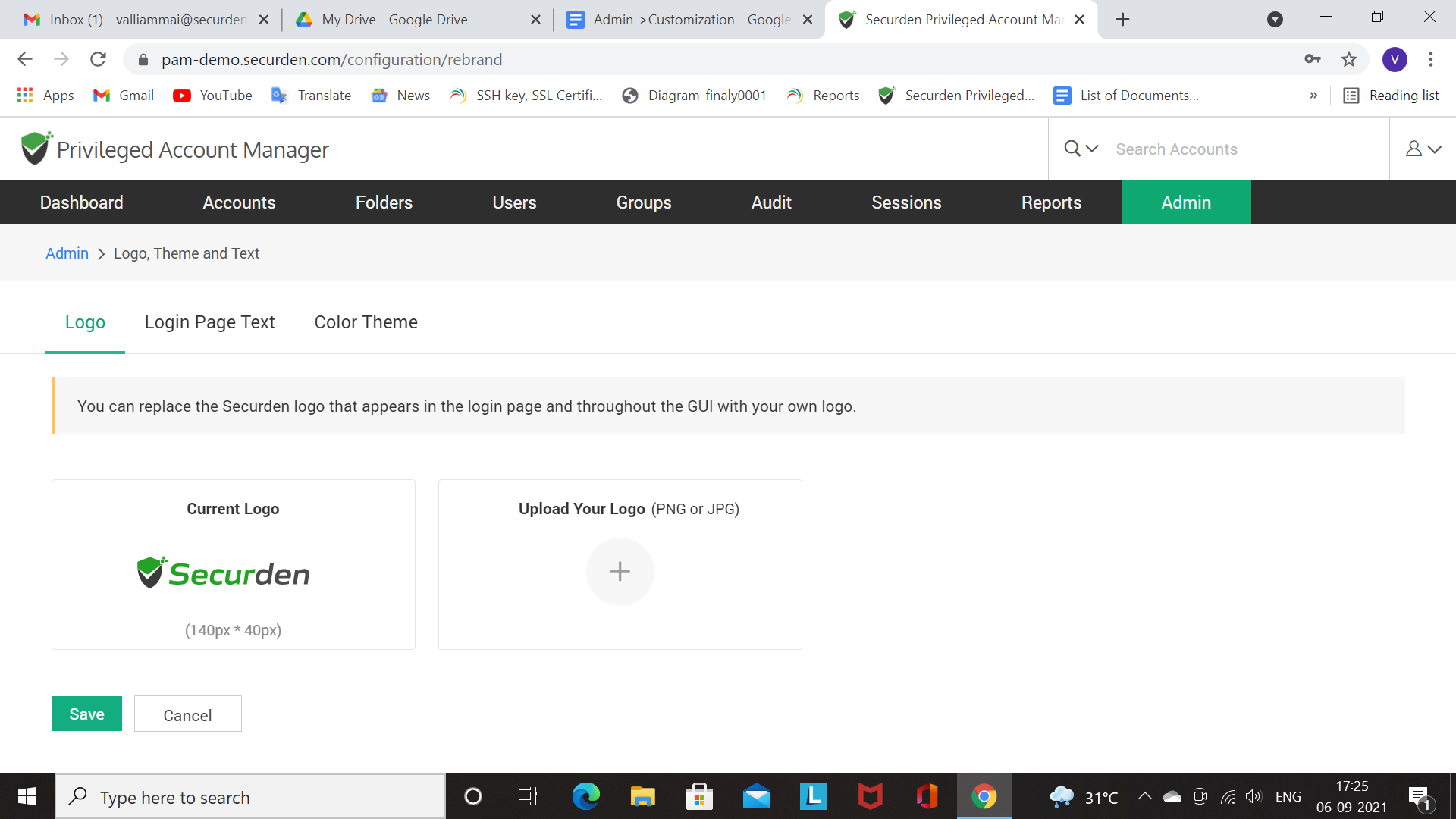Expand hidden bookmarks overflow chevron
The image size is (1456, 819).
[x=1313, y=96]
